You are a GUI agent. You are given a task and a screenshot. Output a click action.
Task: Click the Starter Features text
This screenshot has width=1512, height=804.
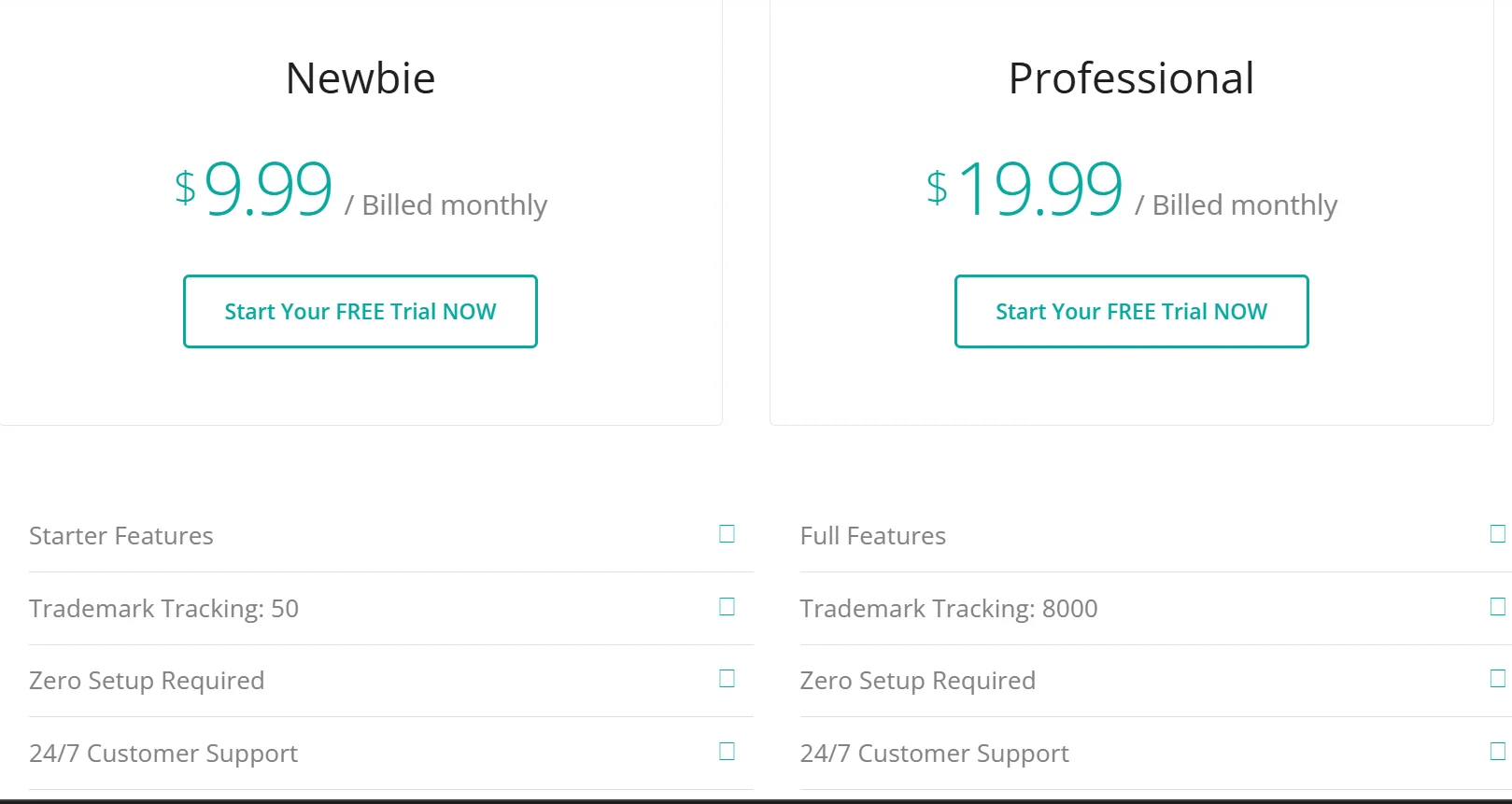point(121,536)
